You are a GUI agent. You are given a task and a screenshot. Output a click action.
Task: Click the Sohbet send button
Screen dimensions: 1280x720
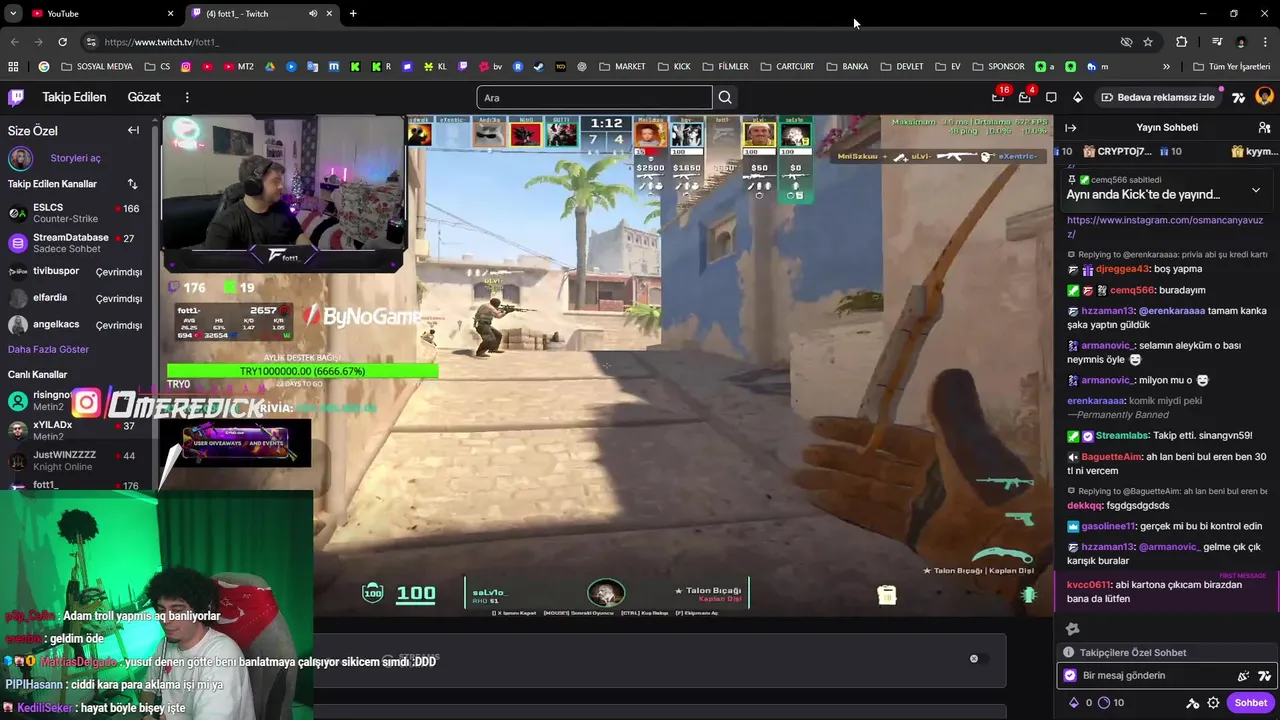pos(1250,703)
